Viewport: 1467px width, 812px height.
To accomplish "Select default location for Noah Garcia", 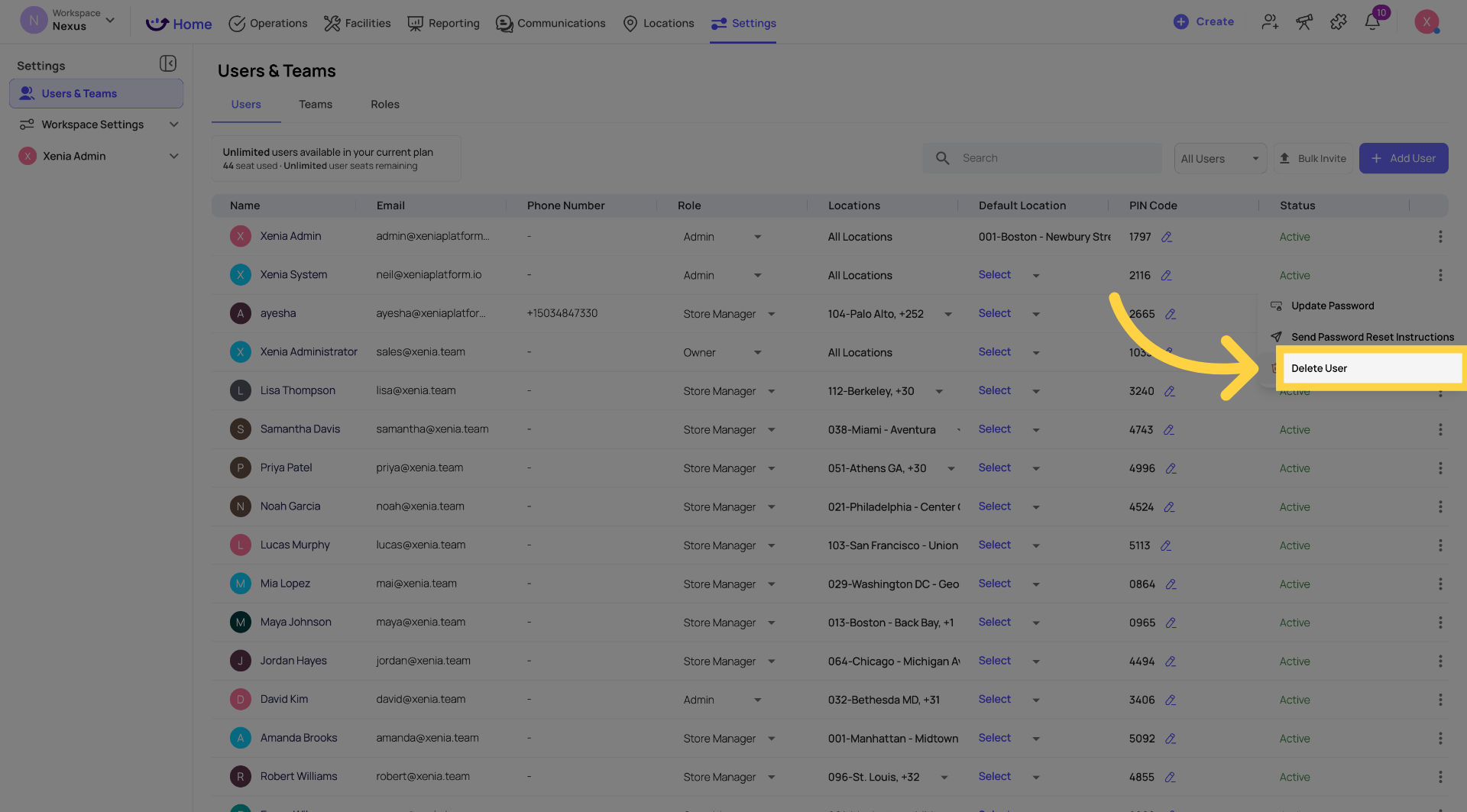I will coord(1009,506).
